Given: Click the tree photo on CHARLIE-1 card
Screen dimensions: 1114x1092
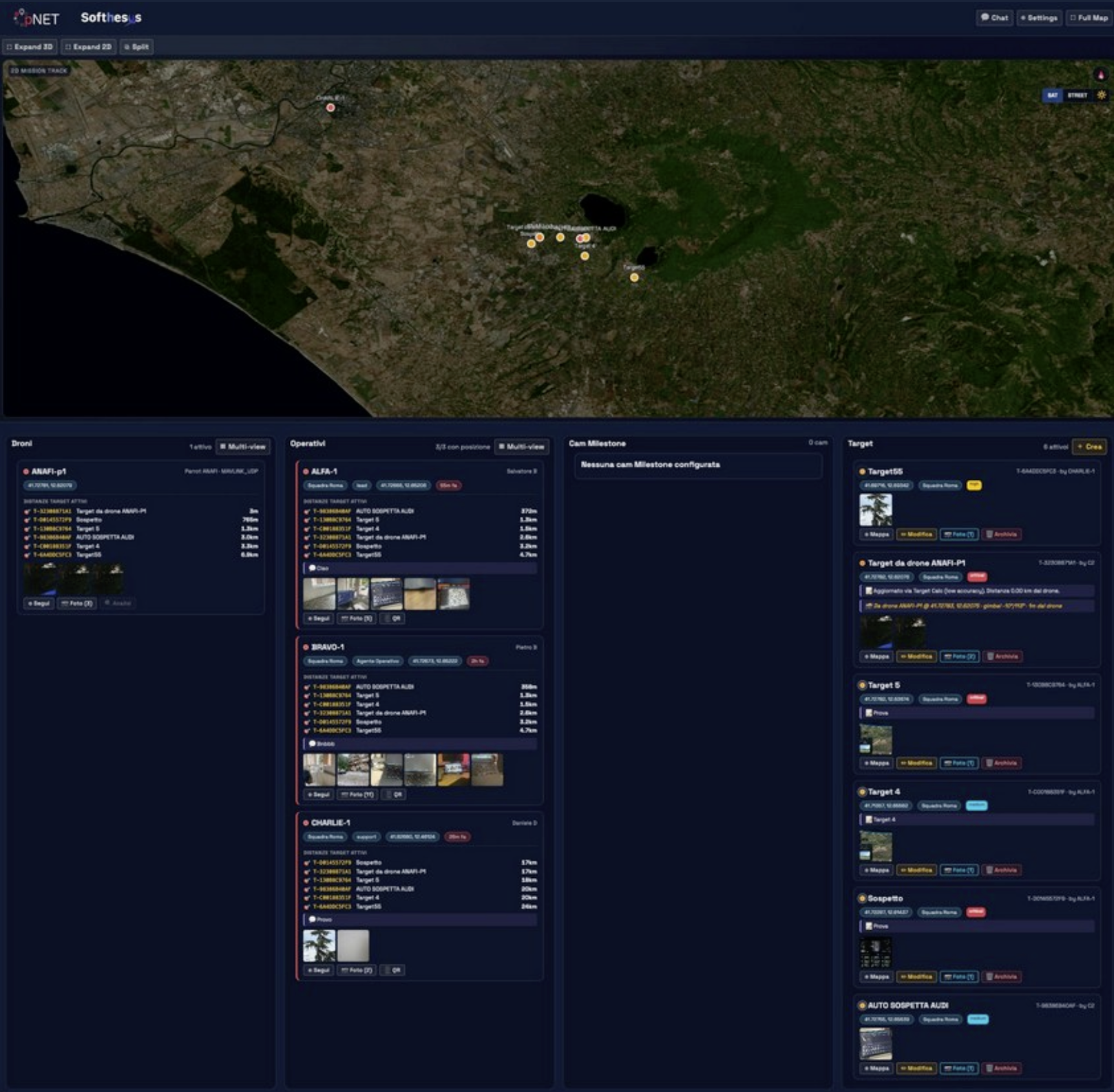Looking at the screenshot, I should [319, 945].
